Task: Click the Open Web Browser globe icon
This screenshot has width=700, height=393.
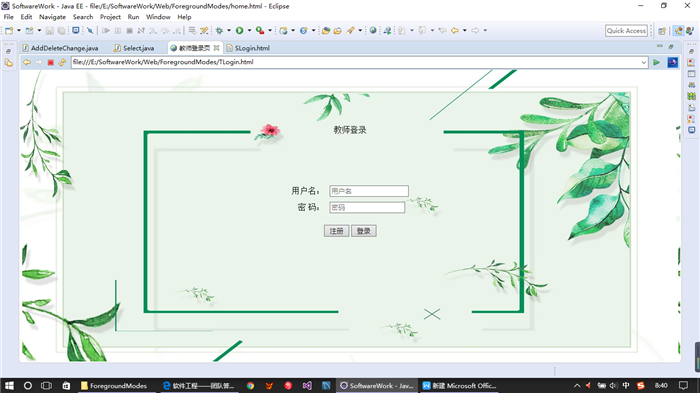Action: 373,30
